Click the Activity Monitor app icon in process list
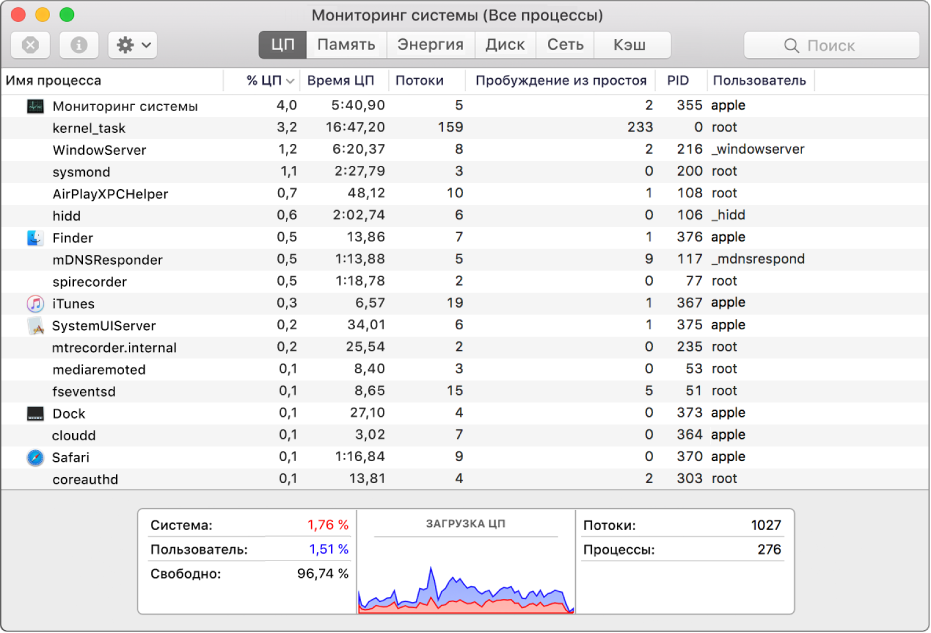Image resolution: width=931 pixels, height=633 pixels. [x=35, y=106]
